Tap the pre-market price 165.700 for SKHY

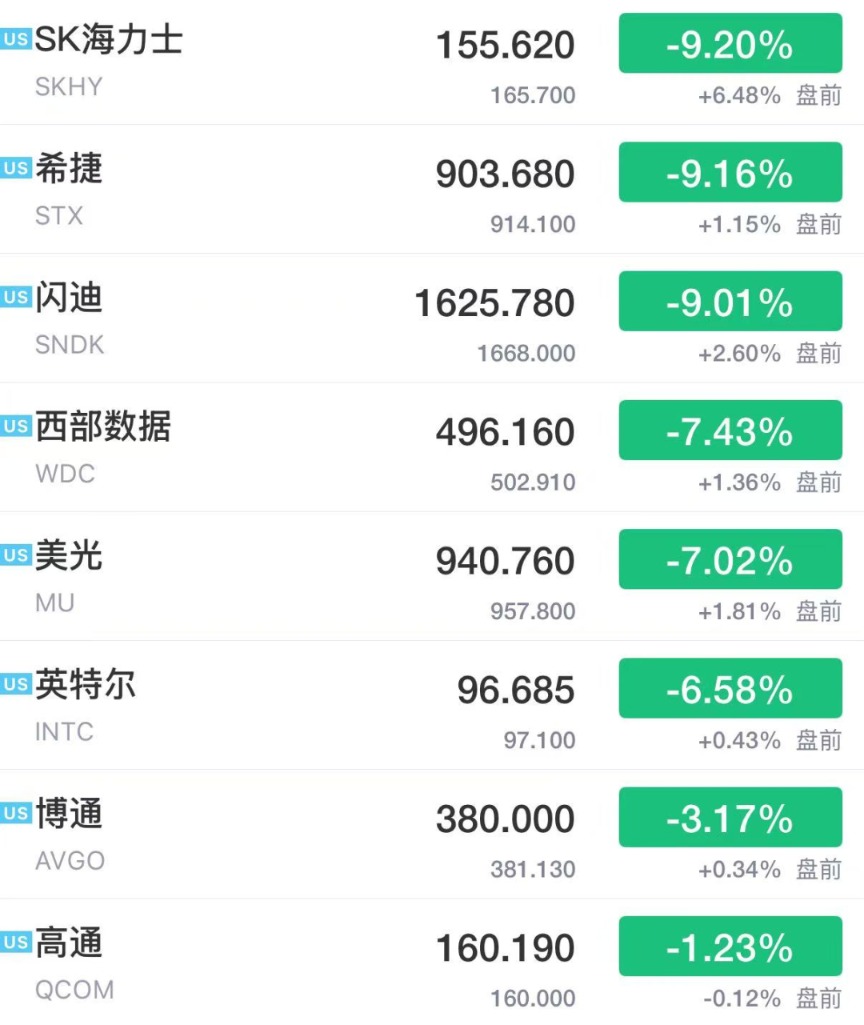[533, 95]
